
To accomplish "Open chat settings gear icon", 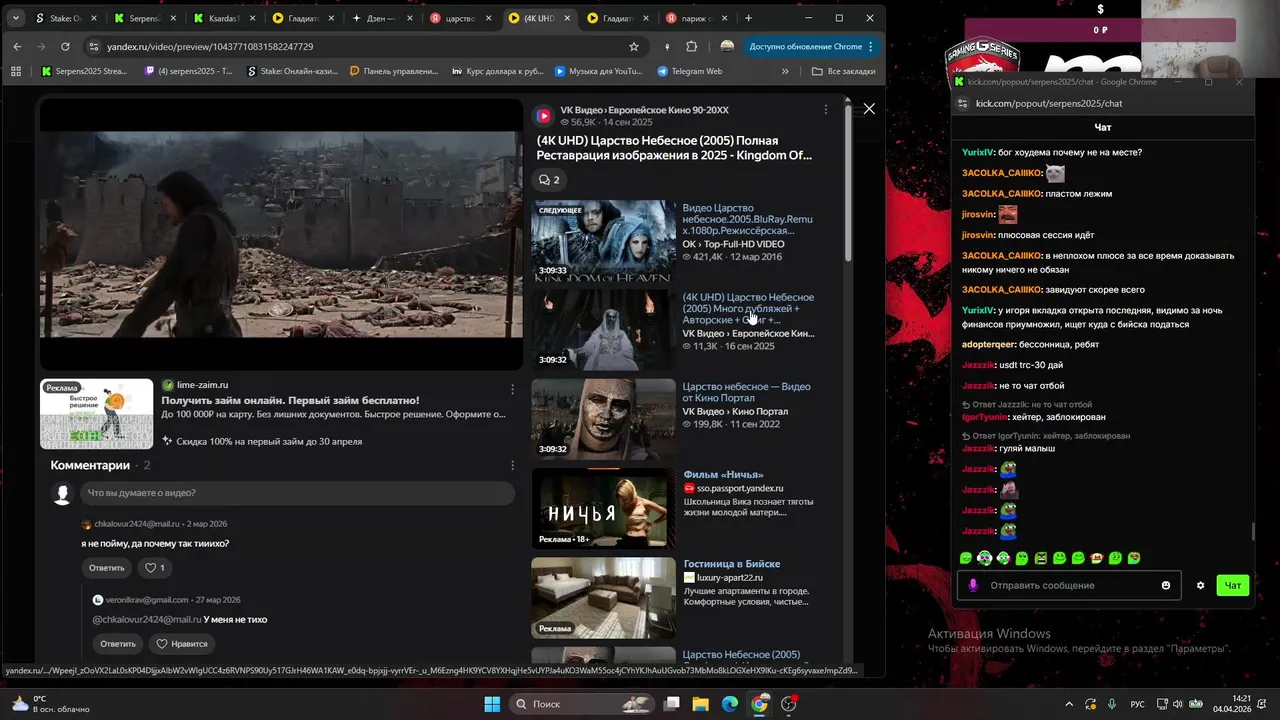I will coord(1200,585).
